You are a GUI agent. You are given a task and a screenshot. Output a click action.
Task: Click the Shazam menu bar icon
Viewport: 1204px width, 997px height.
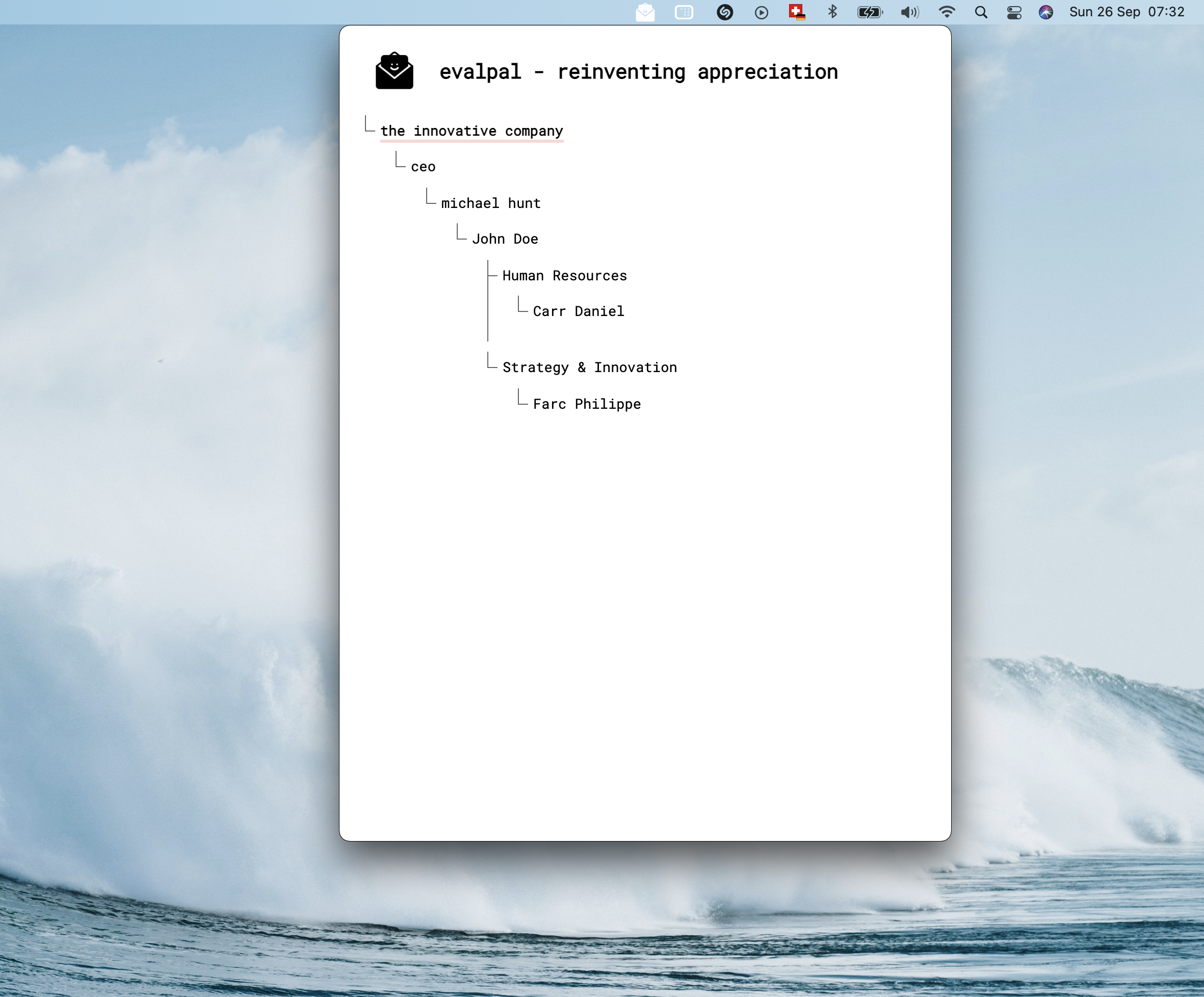pos(725,12)
